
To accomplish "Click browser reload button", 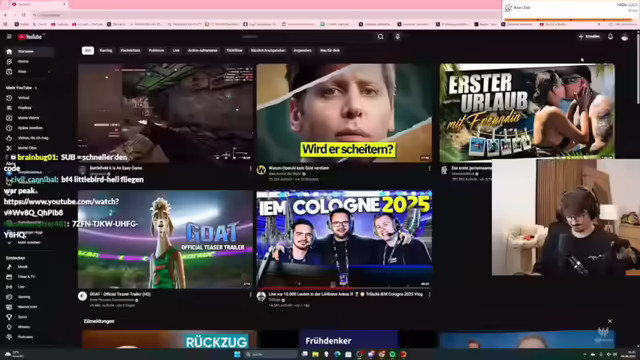I will pyautogui.click(x=24, y=15).
